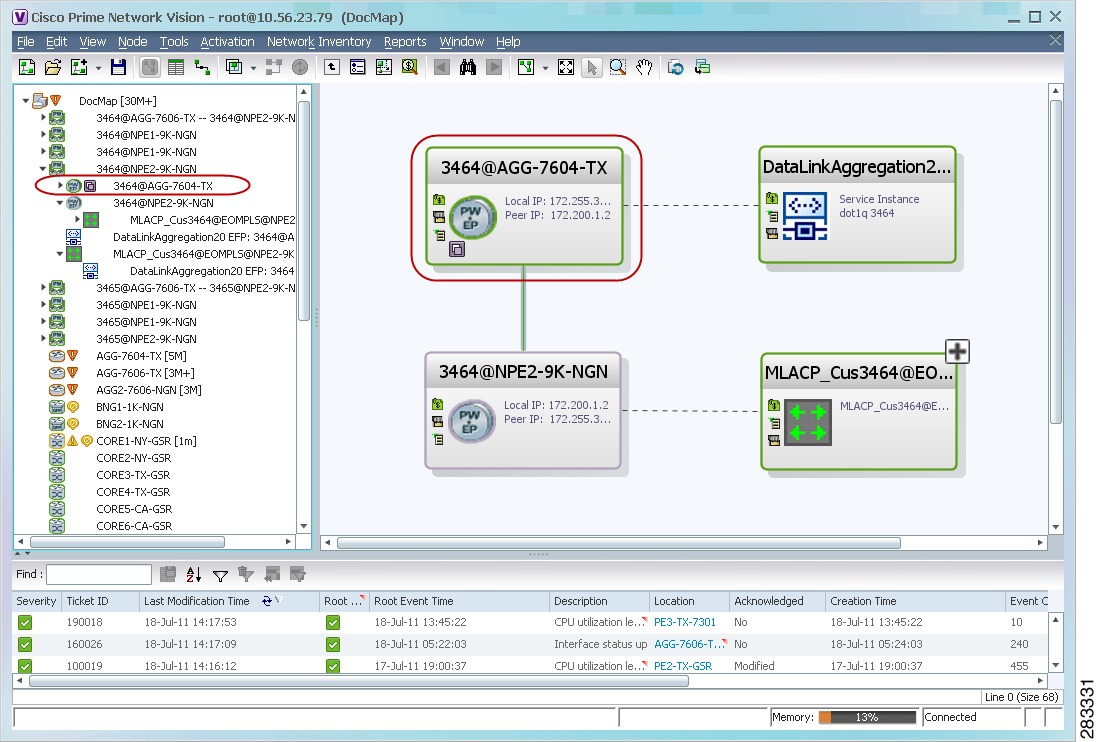Click into the Find input field
The width and height of the screenshot is (1098, 742).
(99, 575)
